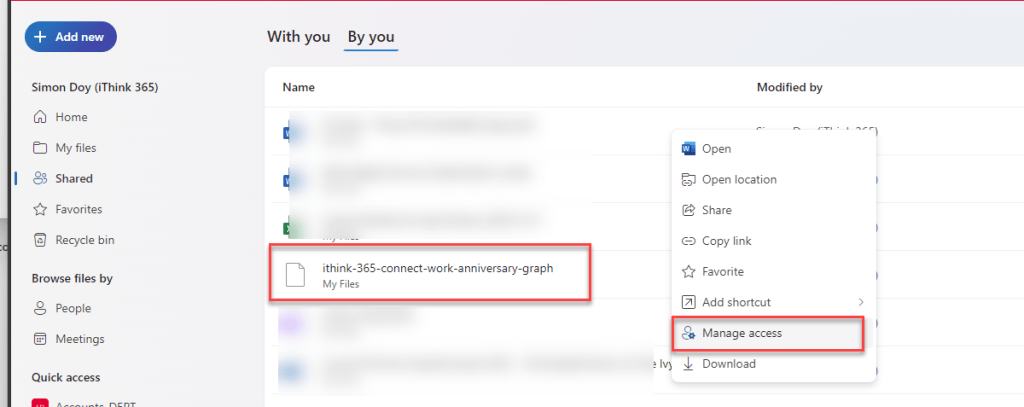Image resolution: width=1024 pixels, height=407 pixels.
Task: Select Manage access from context menu
Action: point(741,333)
